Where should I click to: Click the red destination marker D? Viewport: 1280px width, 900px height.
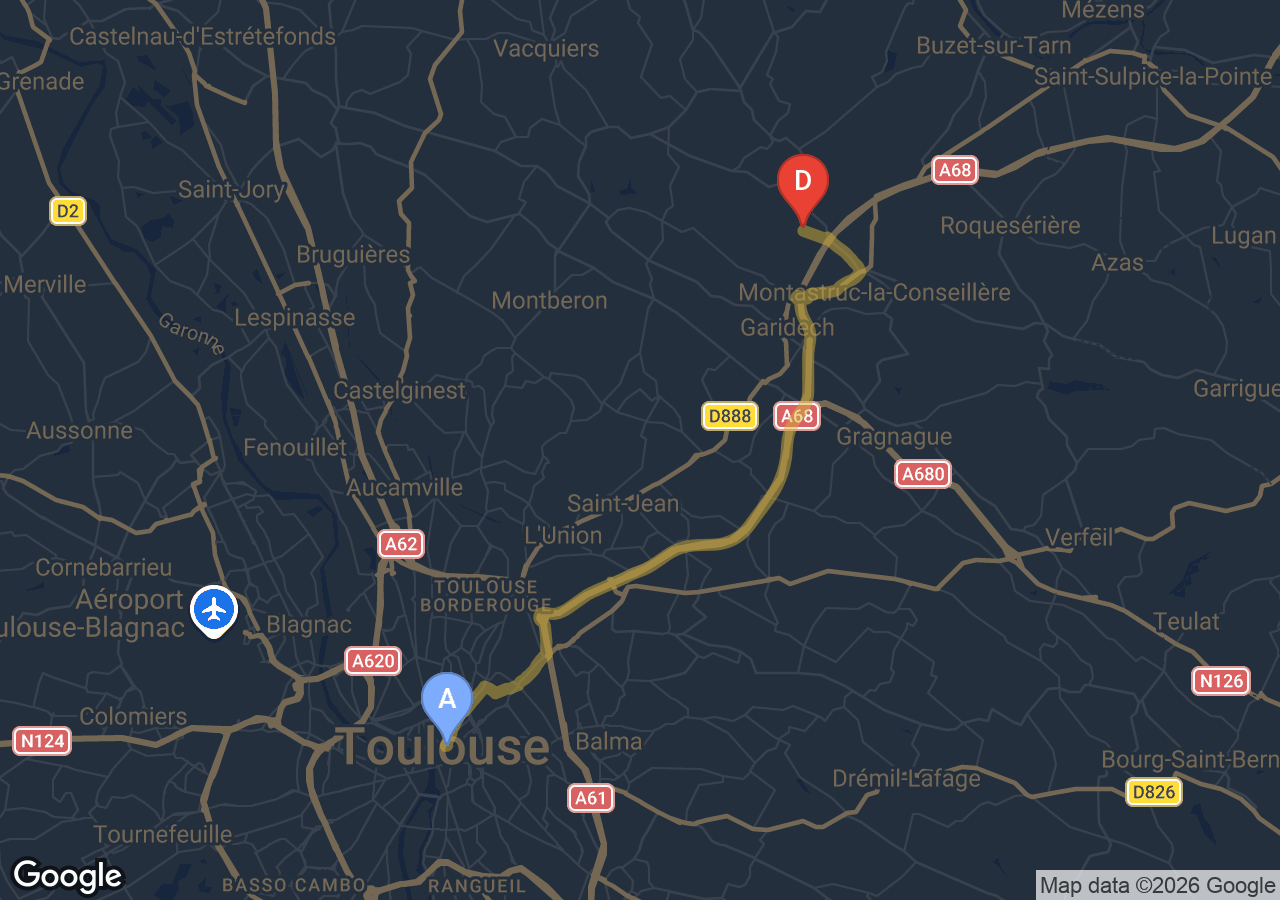click(803, 188)
